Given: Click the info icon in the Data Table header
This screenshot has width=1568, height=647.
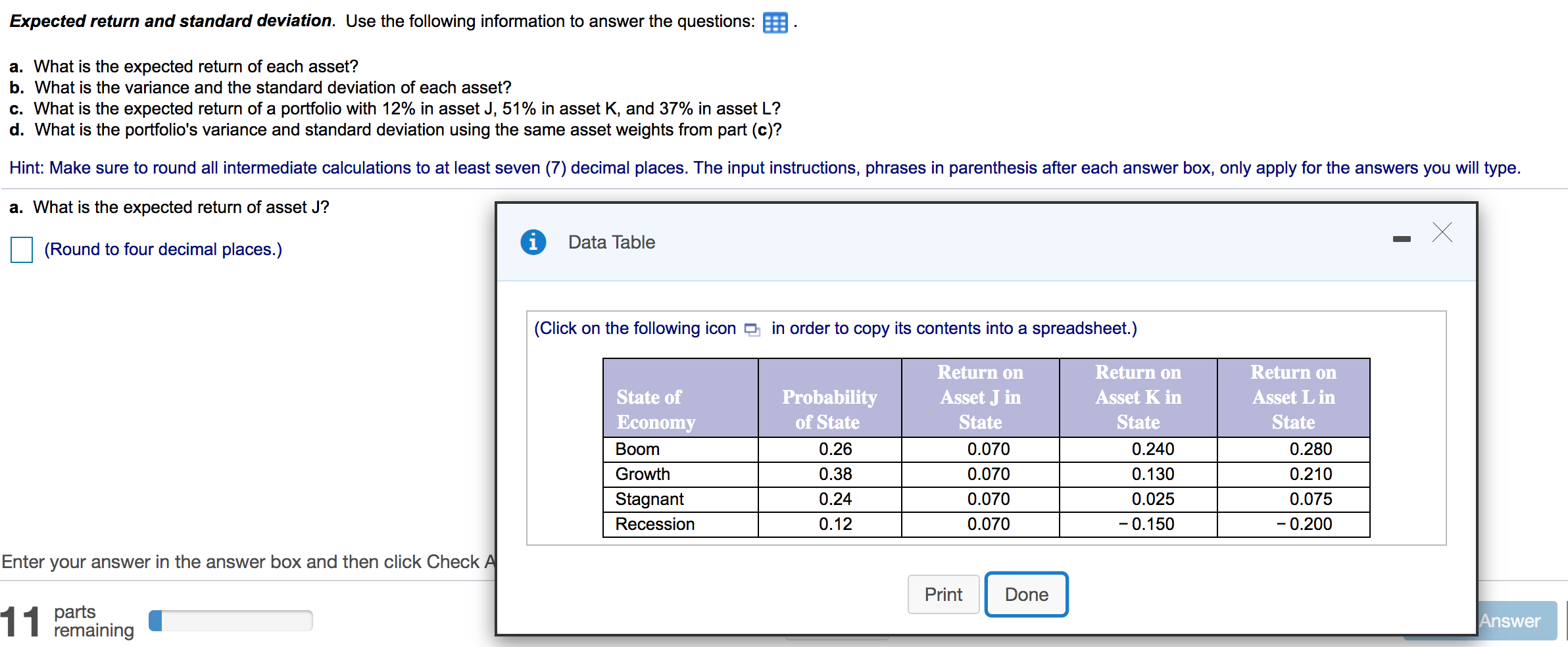Looking at the screenshot, I should tap(533, 242).
